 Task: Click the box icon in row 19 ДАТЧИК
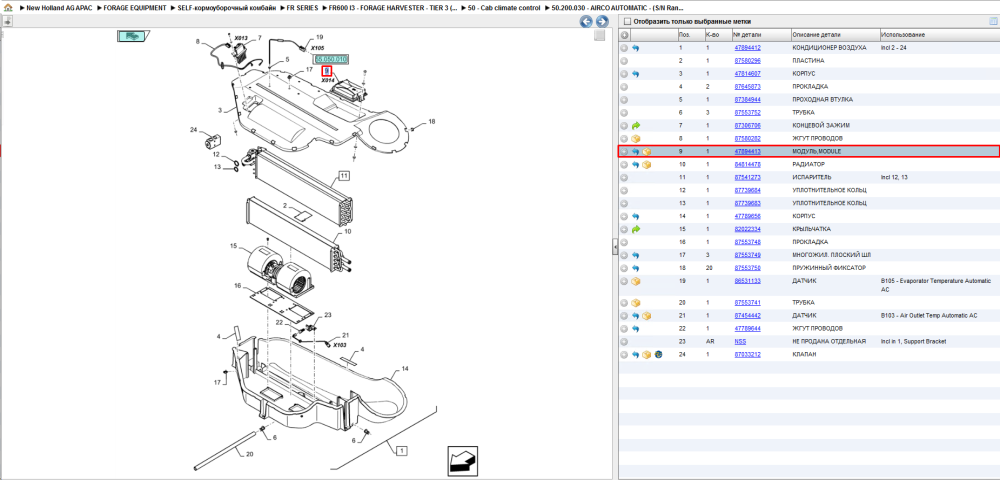coord(636,281)
